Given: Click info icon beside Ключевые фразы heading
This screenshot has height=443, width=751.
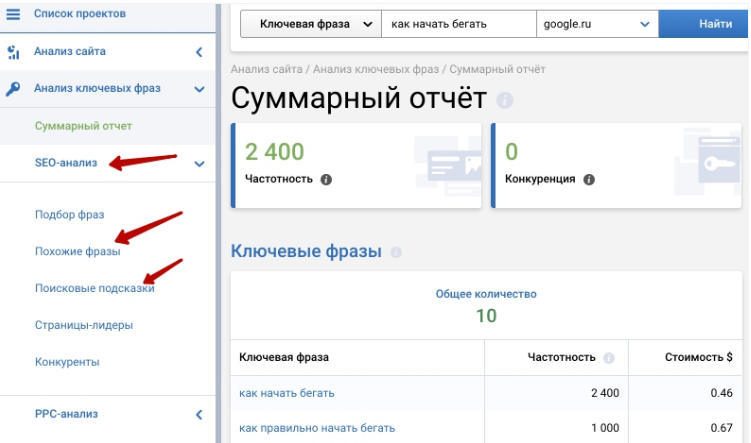Looking at the screenshot, I should (396, 252).
